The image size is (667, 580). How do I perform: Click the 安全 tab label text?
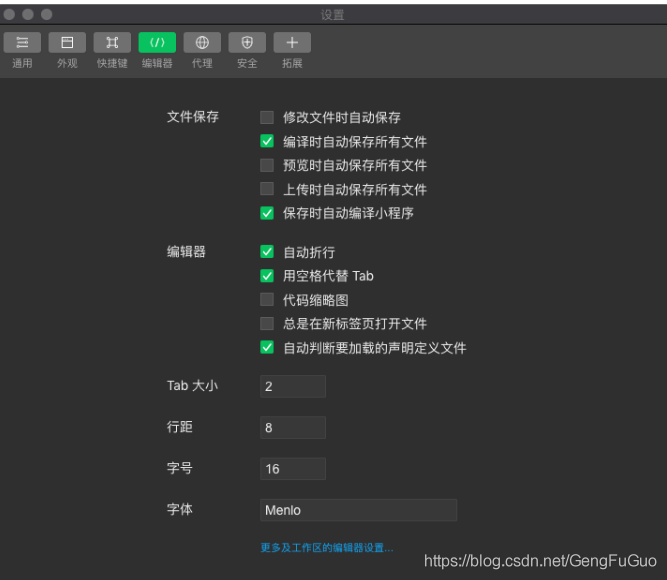[x=247, y=63]
